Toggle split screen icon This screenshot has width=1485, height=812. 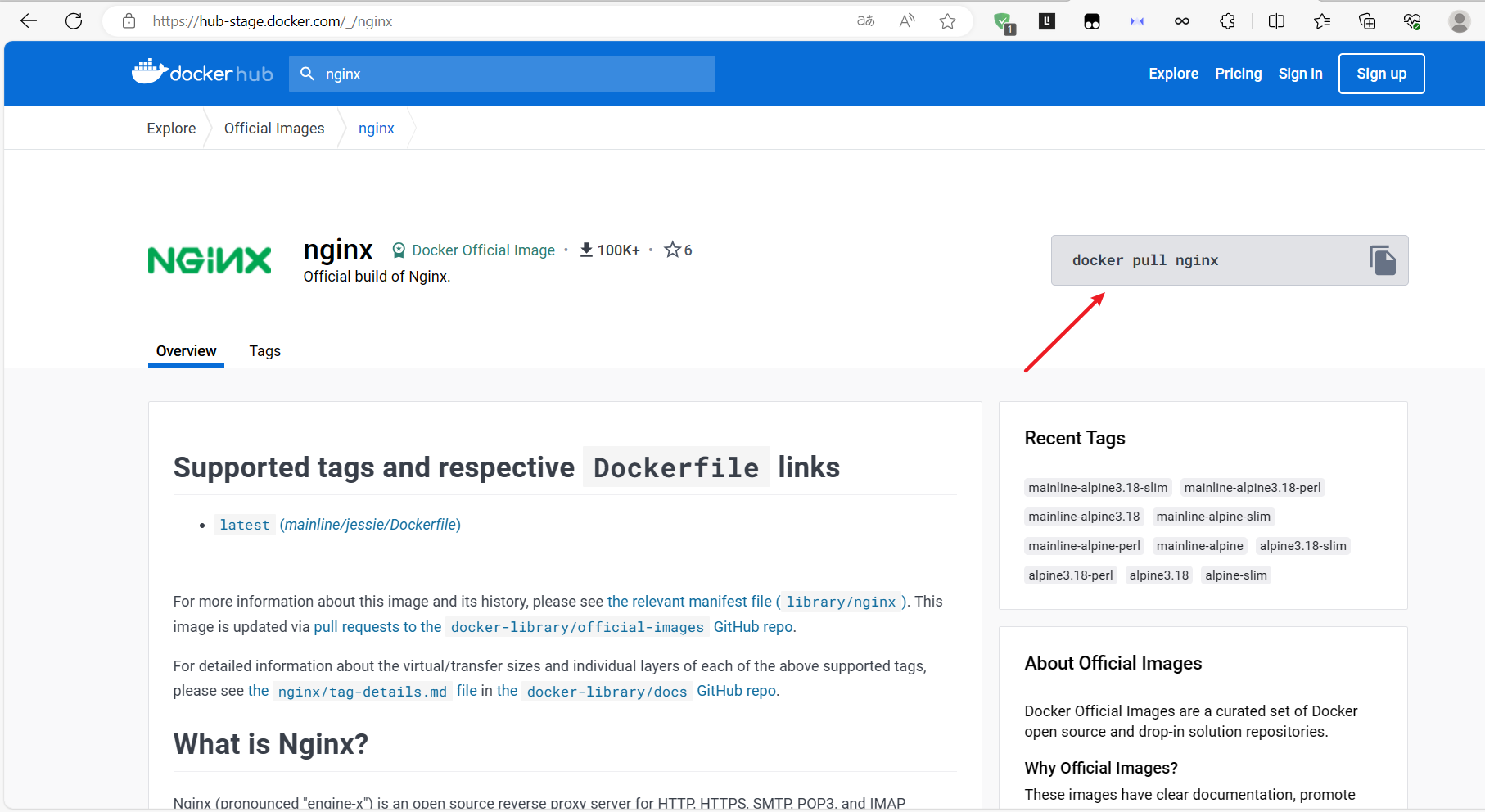pos(1276,21)
